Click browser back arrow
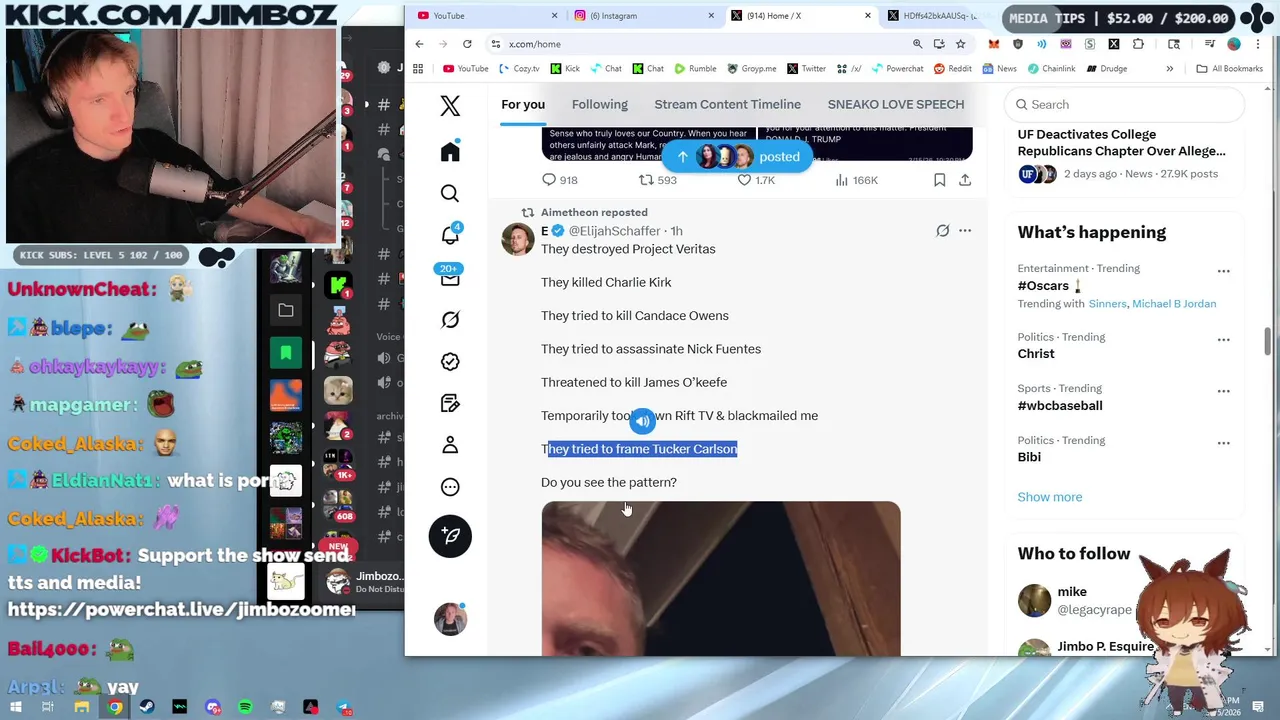Viewport: 1280px width, 720px height. pos(419,44)
